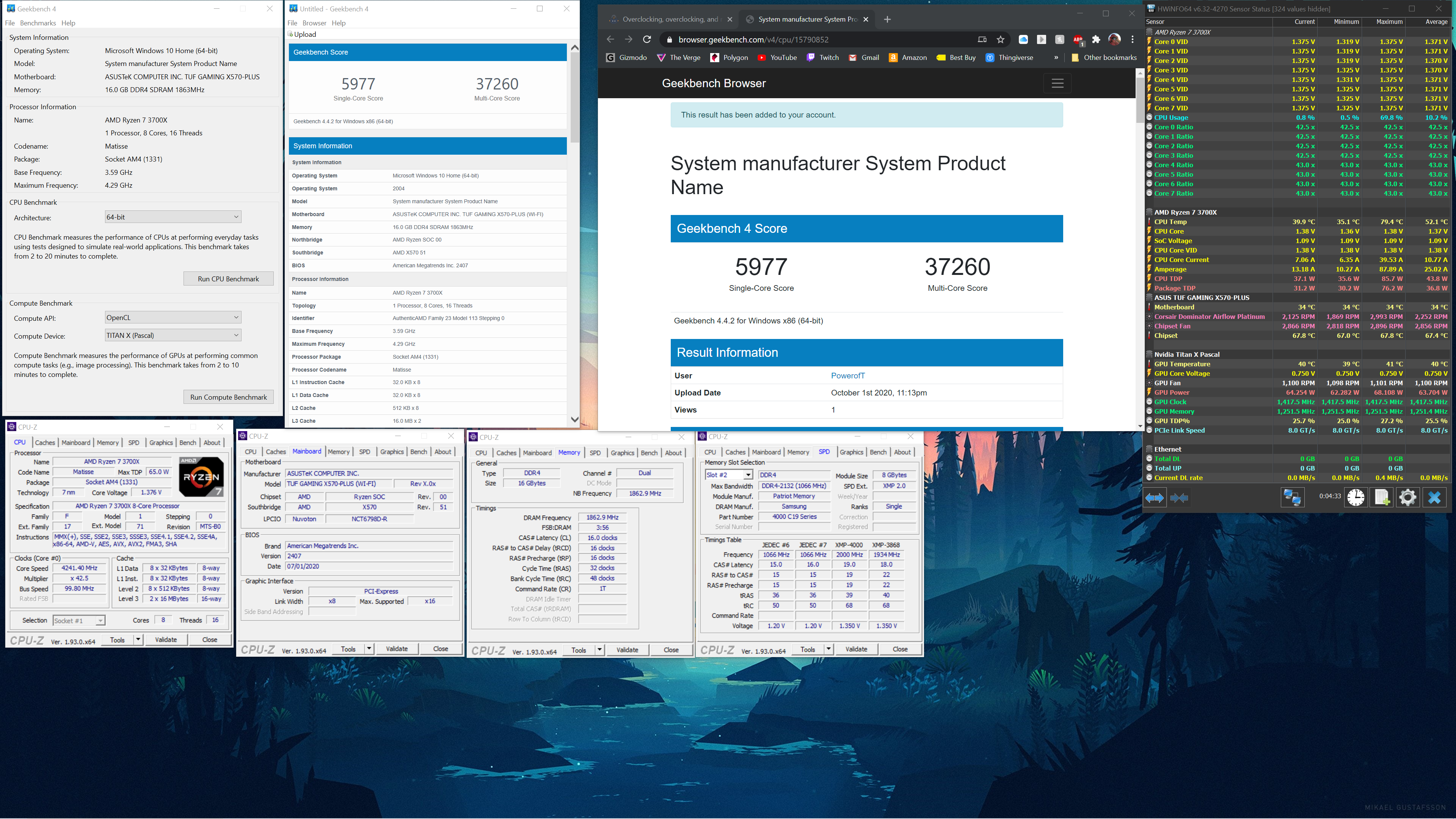Select the PCIe Link Speed sensor row
The height and width of the screenshot is (819, 1456).
(1297, 430)
